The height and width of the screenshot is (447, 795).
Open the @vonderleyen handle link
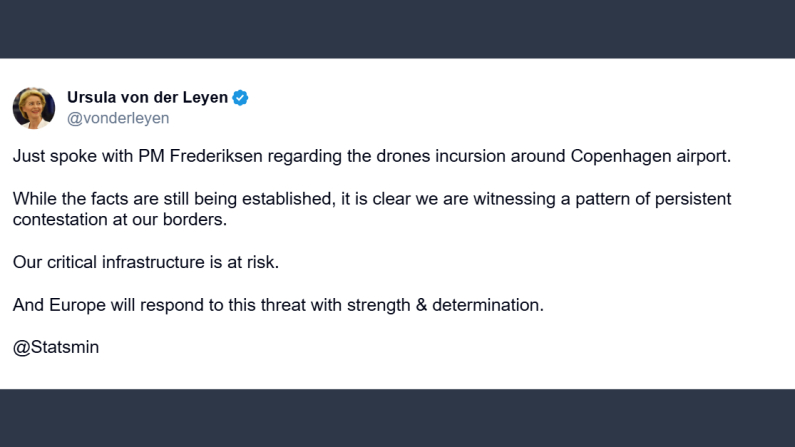click(x=118, y=118)
